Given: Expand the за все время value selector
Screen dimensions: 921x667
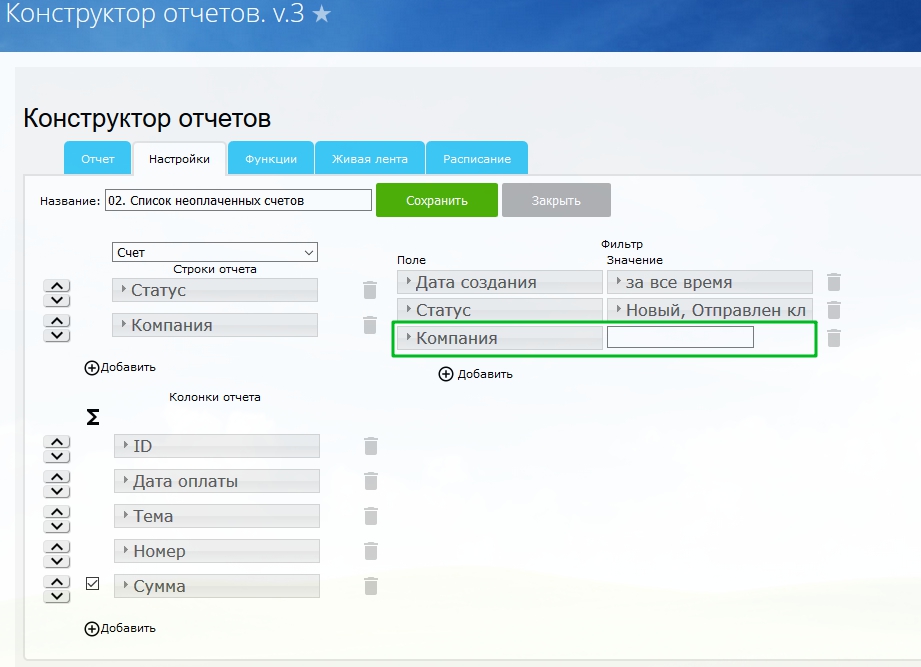Looking at the screenshot, I should coord(709,282).
